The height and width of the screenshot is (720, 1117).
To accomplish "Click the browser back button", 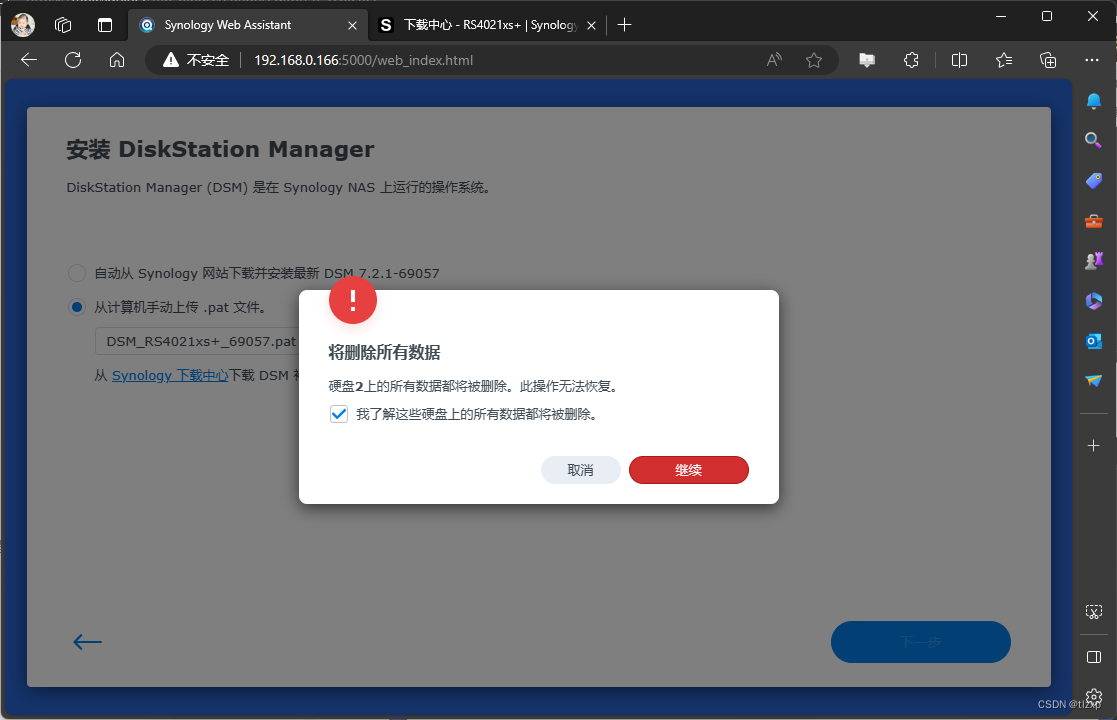I will pyautogui.click(x=29, y=60).
